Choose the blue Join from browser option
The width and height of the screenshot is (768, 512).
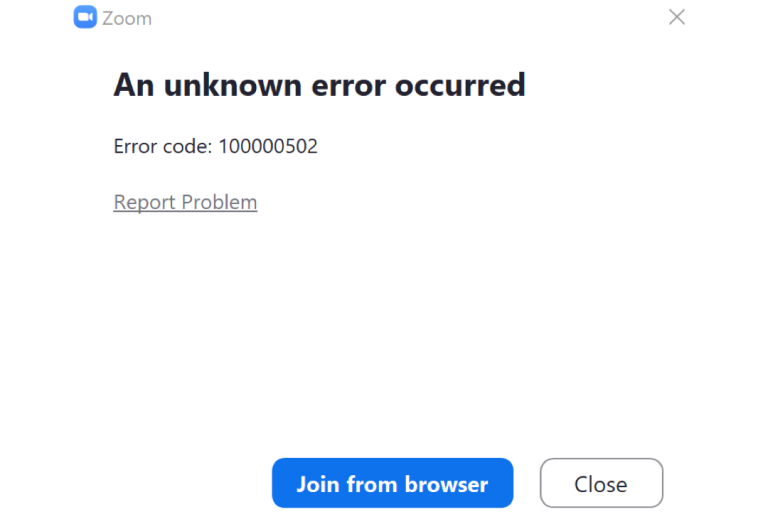392,484
